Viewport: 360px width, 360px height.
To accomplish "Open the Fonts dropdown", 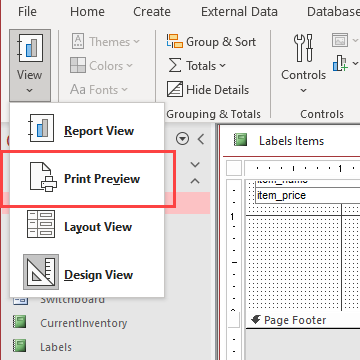I will tap(99, 90).
